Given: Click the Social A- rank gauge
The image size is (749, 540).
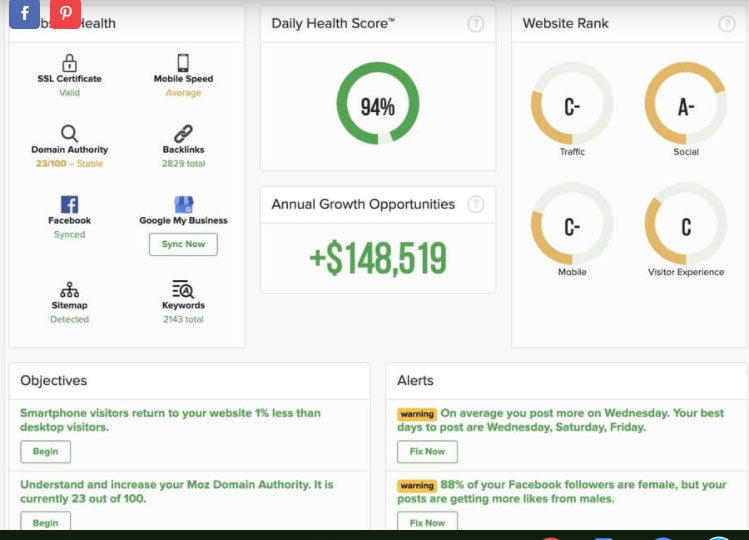Looking at the screenshot, I should [x=685, y=107].
